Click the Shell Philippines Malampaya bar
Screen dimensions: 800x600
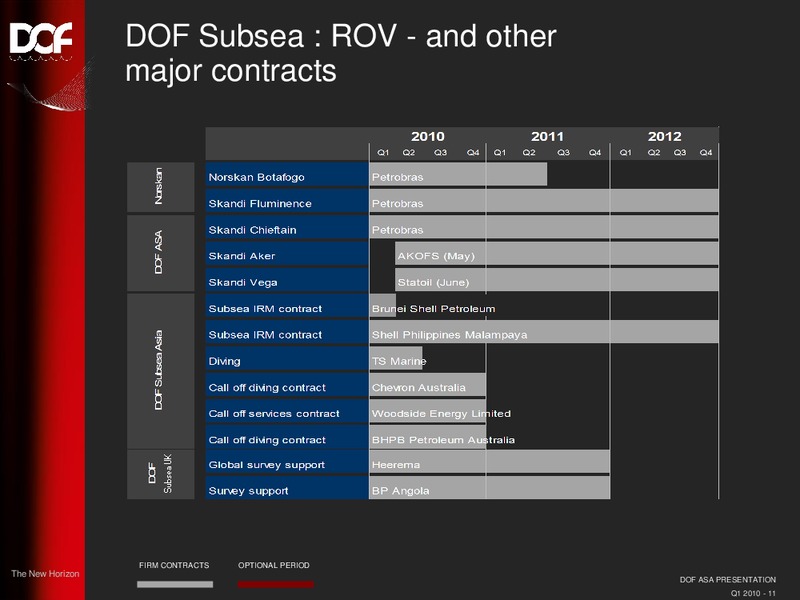544,332
